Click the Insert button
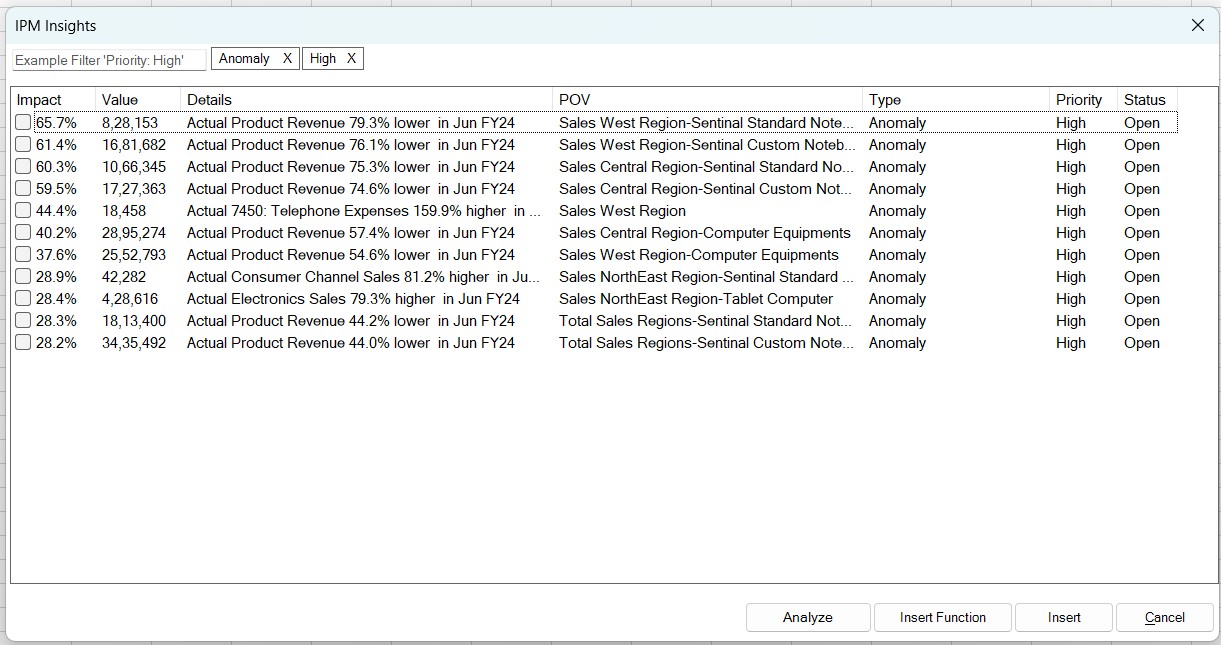Screen dimensions: 1221x645 [1064, 617]
